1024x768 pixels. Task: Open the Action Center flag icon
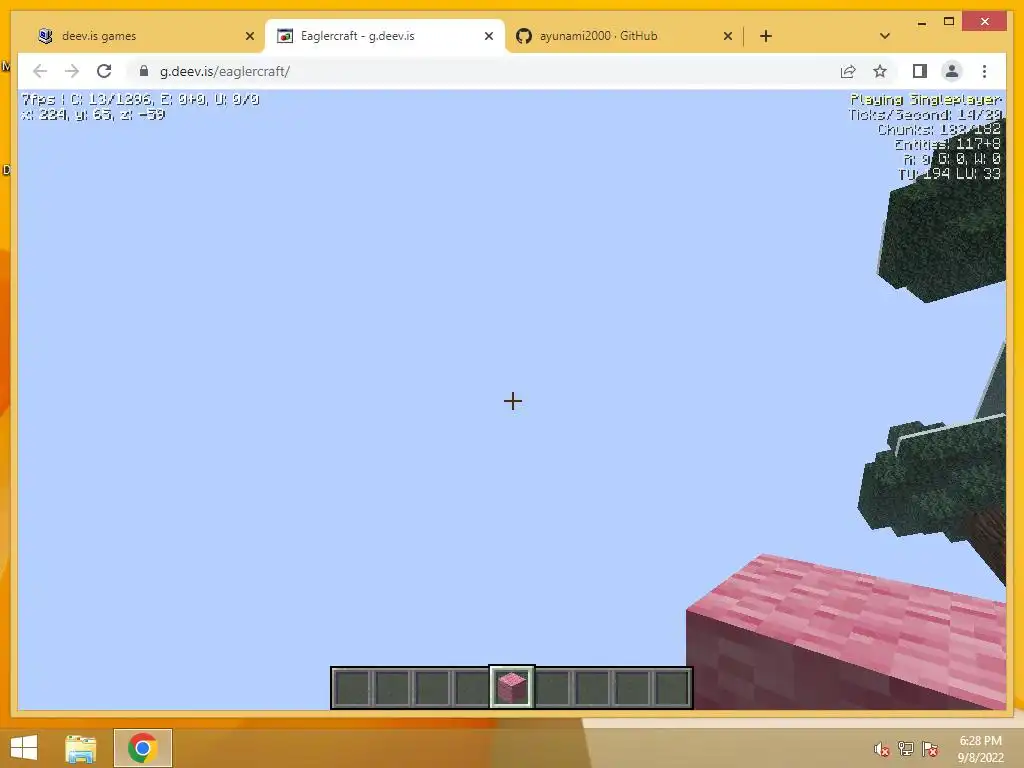pos(930,749)
